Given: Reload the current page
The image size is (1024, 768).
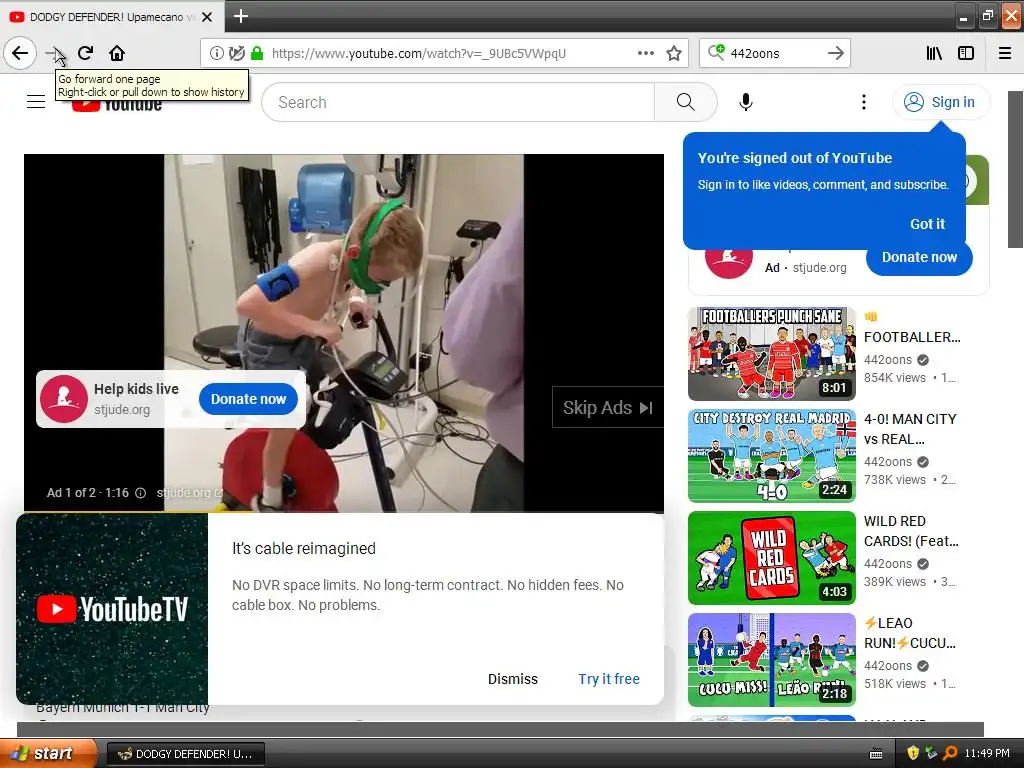Looking at the screenshot, I should click(x=86, y=53).
